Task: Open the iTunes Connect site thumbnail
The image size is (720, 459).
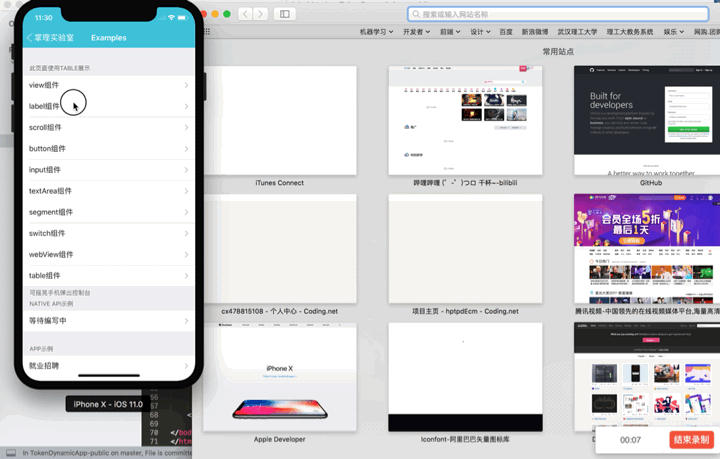Action: pyautogui.click(x=280, y=120)
